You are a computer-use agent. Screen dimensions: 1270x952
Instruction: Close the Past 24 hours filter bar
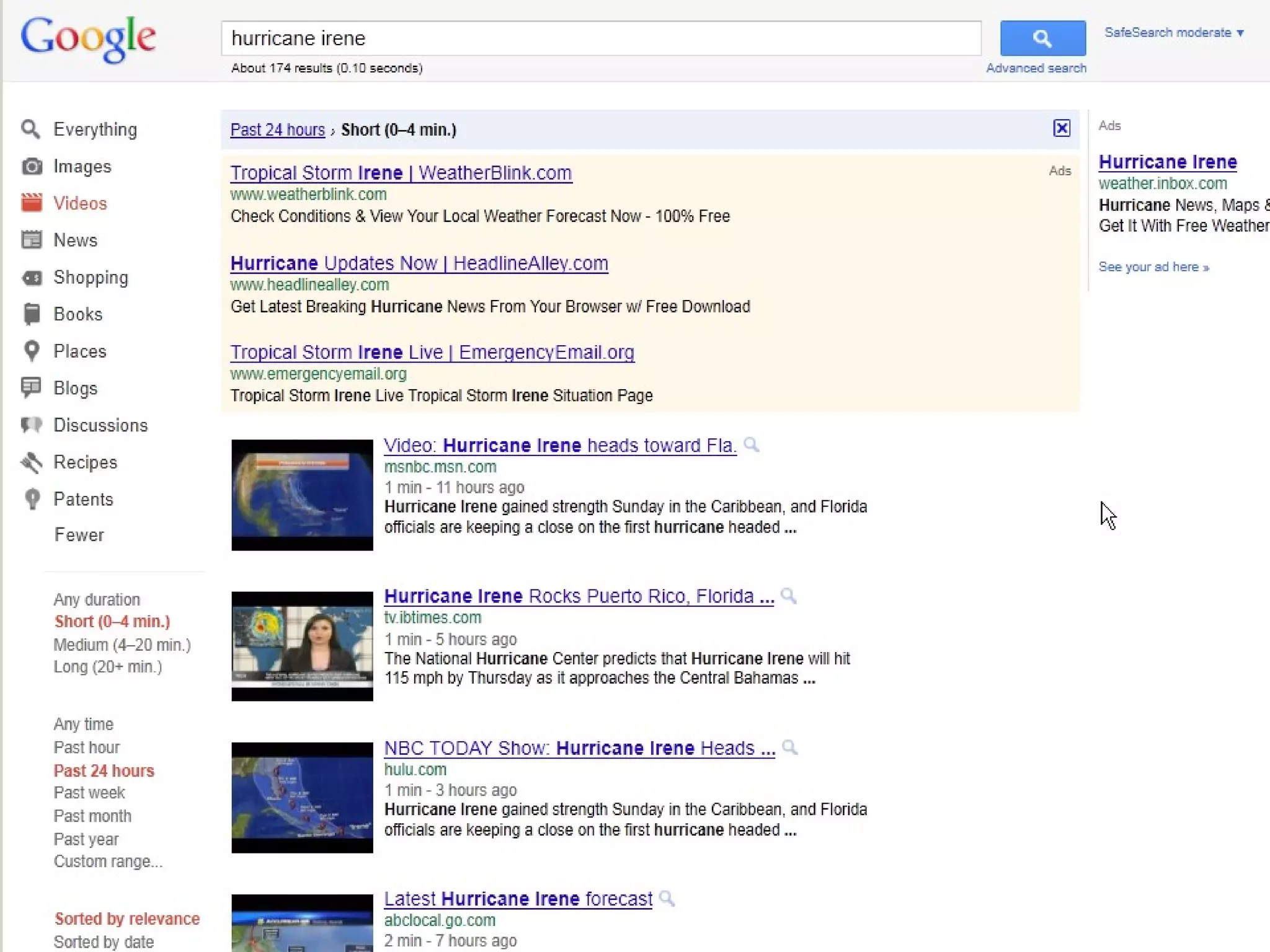(x=1062, y=128)
